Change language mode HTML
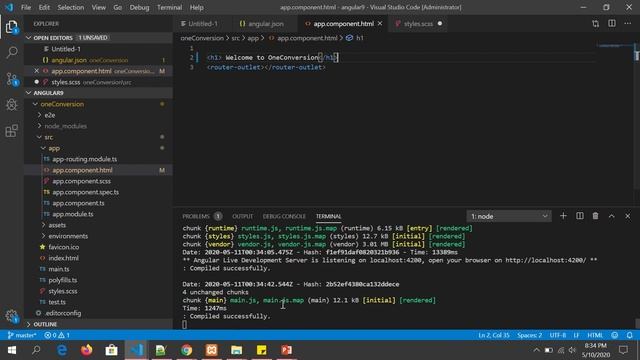The height and width of the screenshot is (360, 640). click(595, 335)
